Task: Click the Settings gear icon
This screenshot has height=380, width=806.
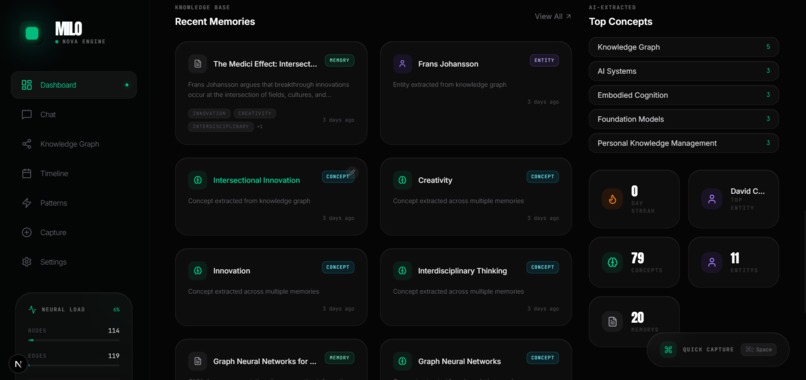Action: click(27, 262)
